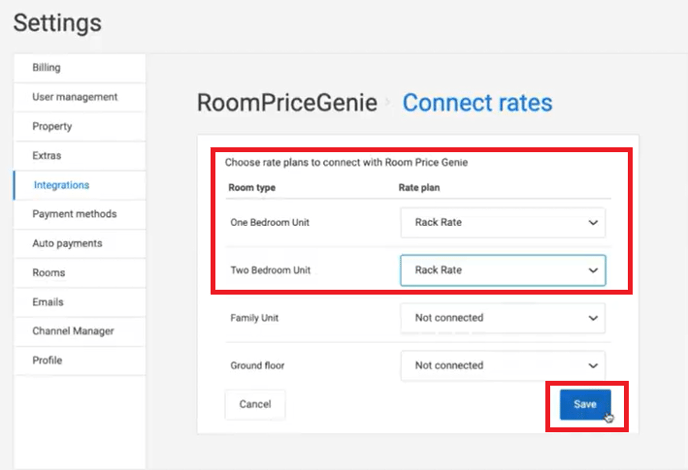Open One Bedroom Unit rate plan dropdown
This screenshot has width=688, height=470.
(502, 222)
